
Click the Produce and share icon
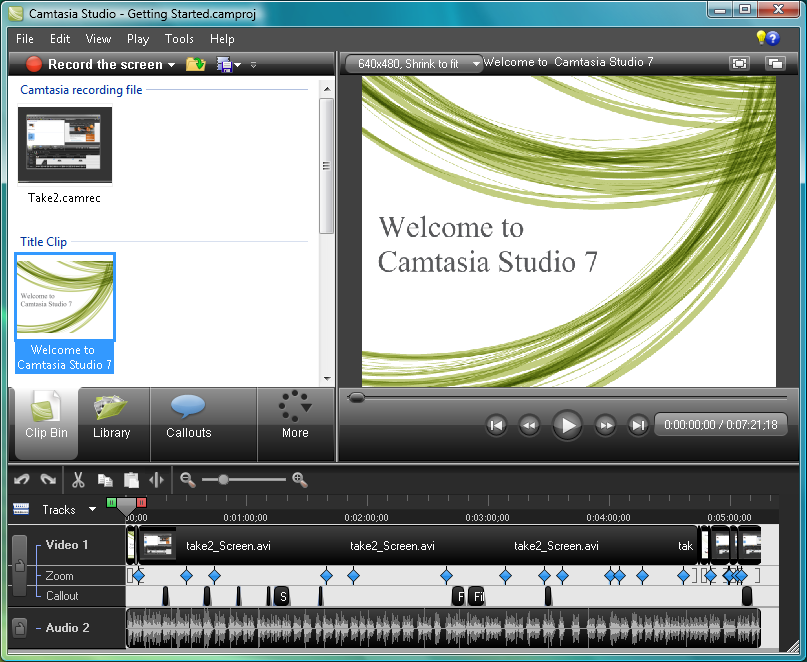pyautogui.click(x=225, y=65)
